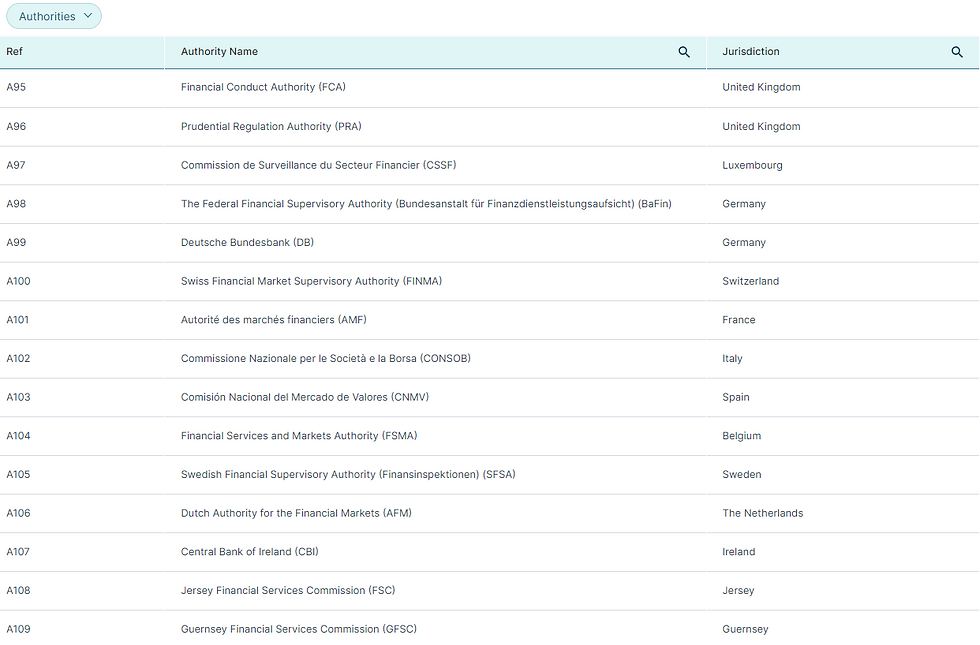This screenshot has height=645, width=980.
Task: Select ref A98
Action: pyautogui.click(x=16, y=204)
